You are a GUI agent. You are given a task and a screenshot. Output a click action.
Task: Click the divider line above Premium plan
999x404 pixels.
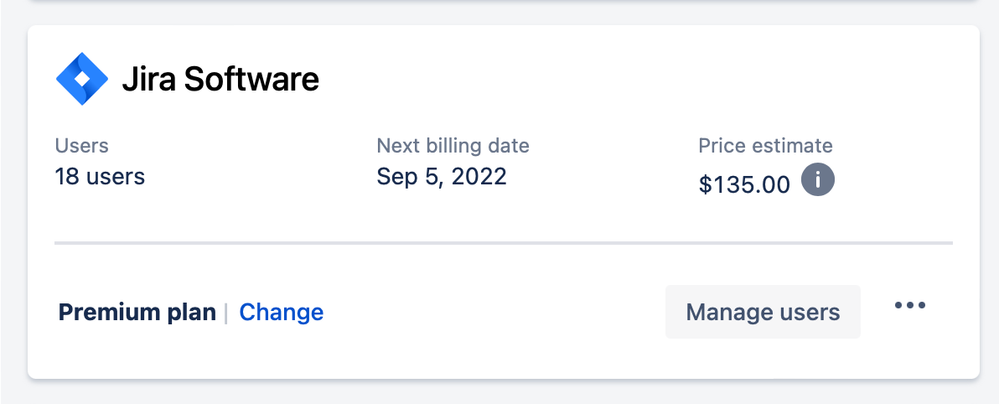pos(503,243)
